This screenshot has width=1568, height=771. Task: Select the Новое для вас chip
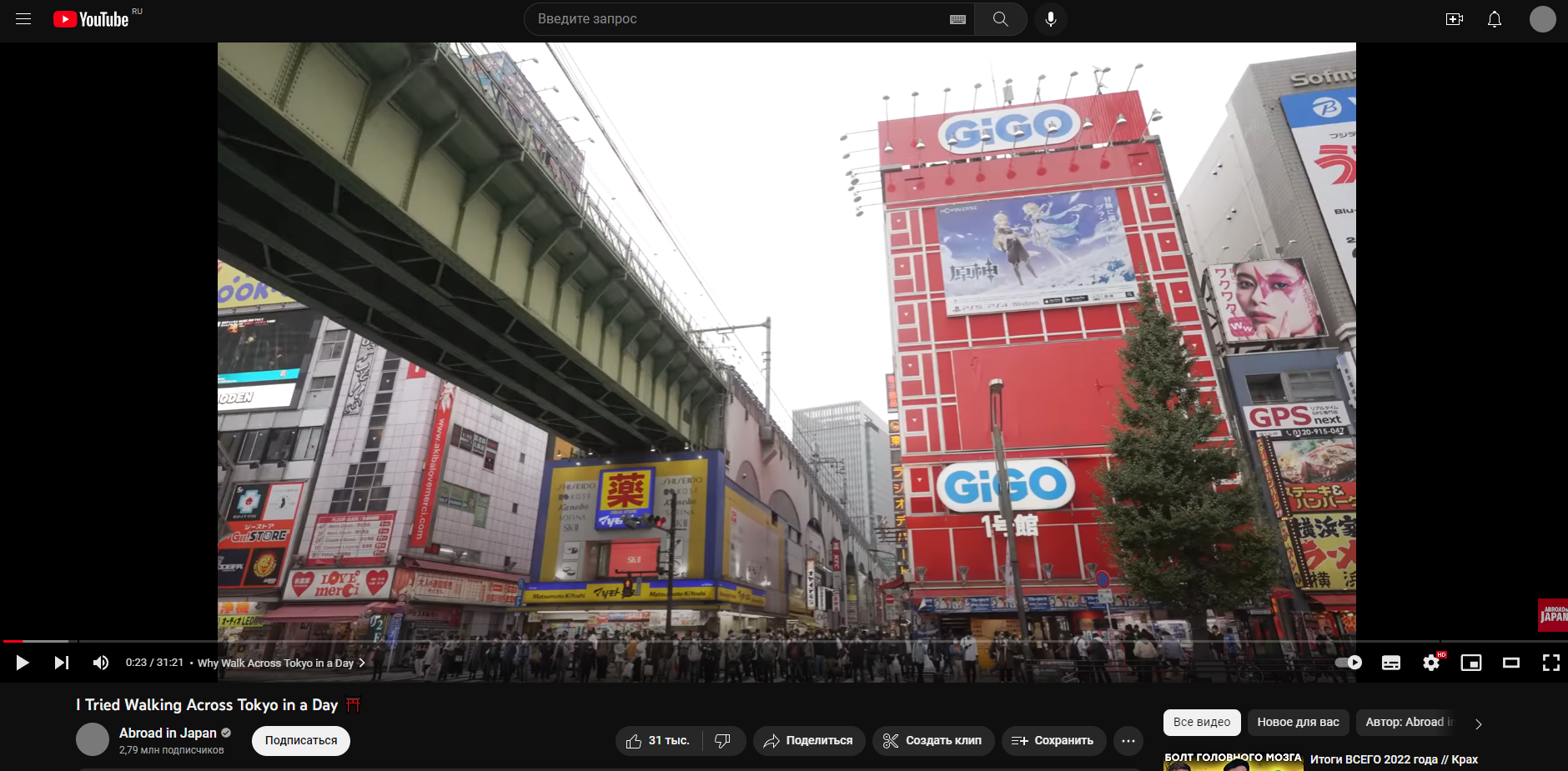1299,723
